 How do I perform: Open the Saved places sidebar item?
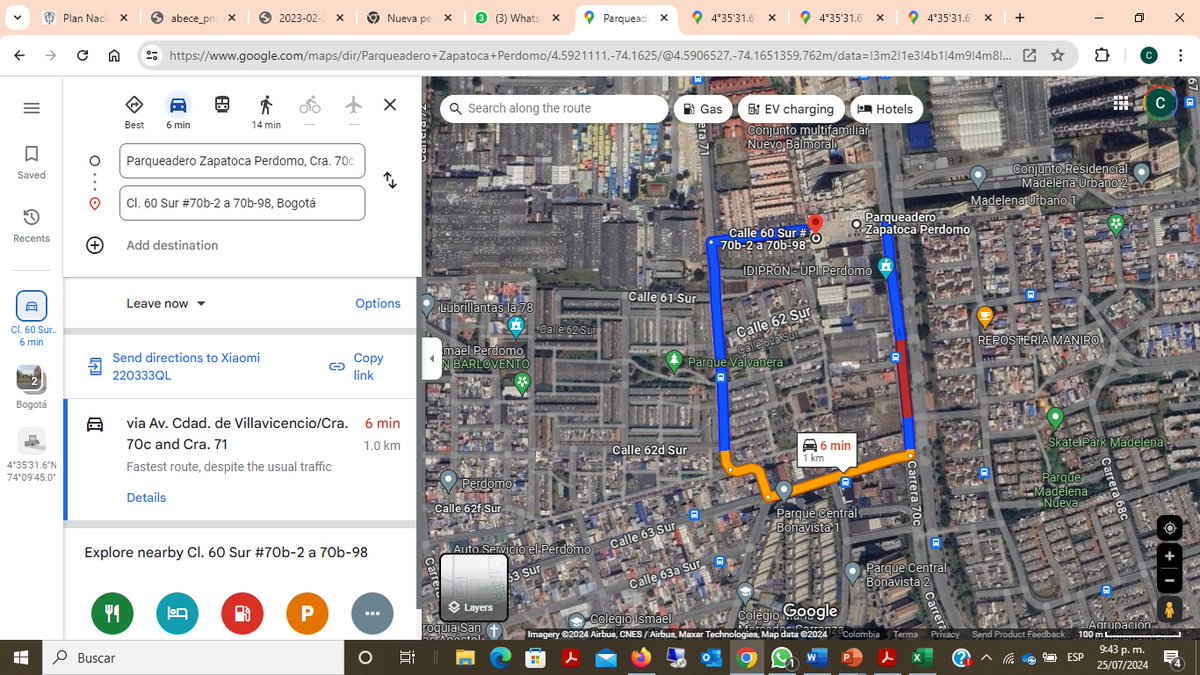[31, 162]
